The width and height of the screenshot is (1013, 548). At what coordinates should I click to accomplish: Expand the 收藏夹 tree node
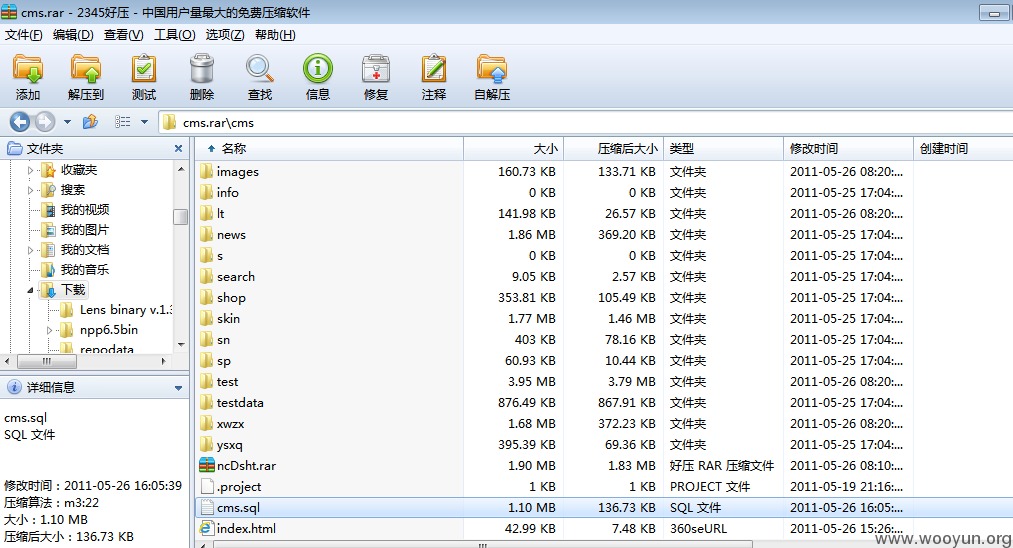[x=30, y=171]
